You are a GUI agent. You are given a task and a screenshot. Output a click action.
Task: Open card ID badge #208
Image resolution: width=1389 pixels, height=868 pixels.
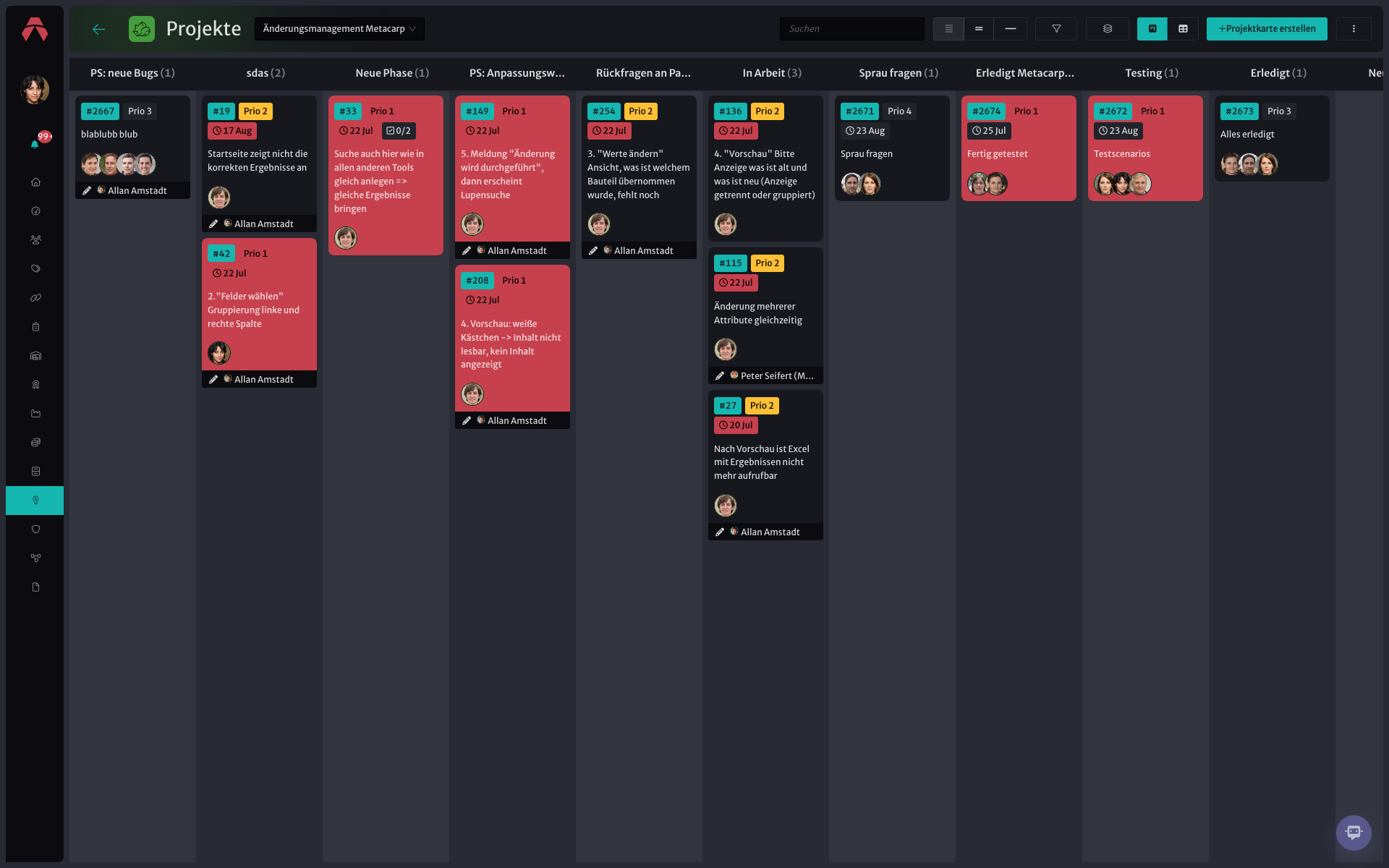pos(477,281)
